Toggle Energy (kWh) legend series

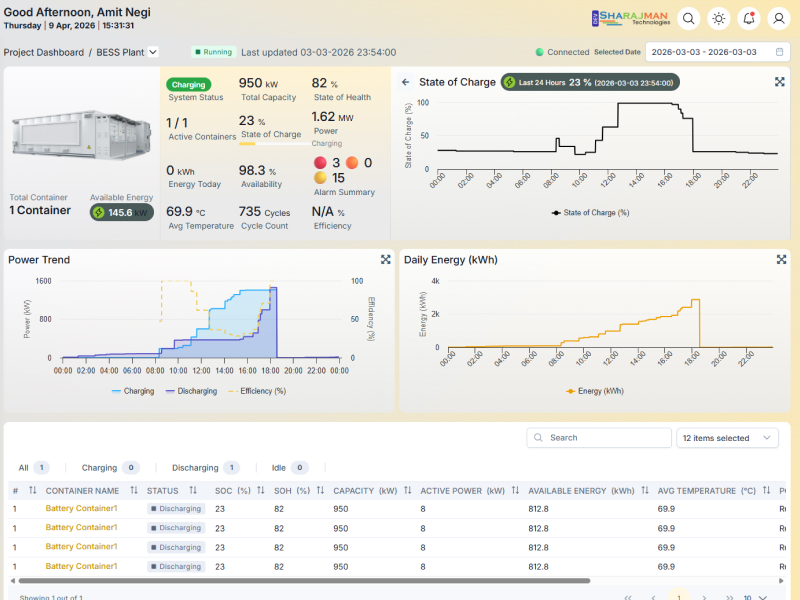[595, 391]
